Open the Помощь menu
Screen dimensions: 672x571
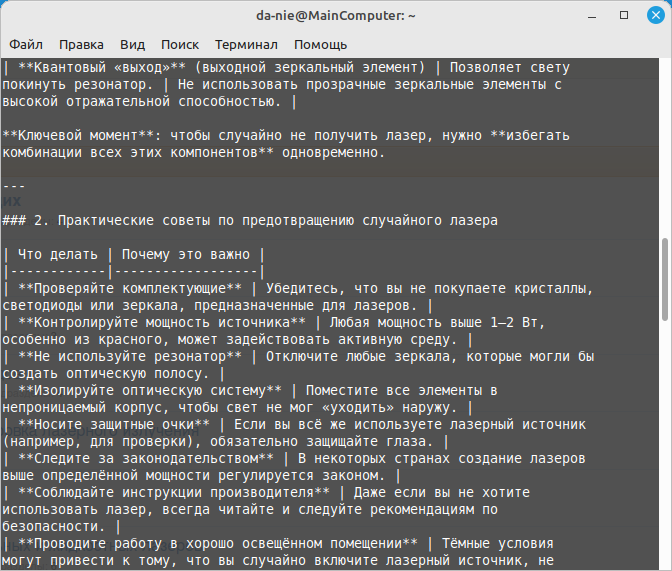(x=320, y=45)
